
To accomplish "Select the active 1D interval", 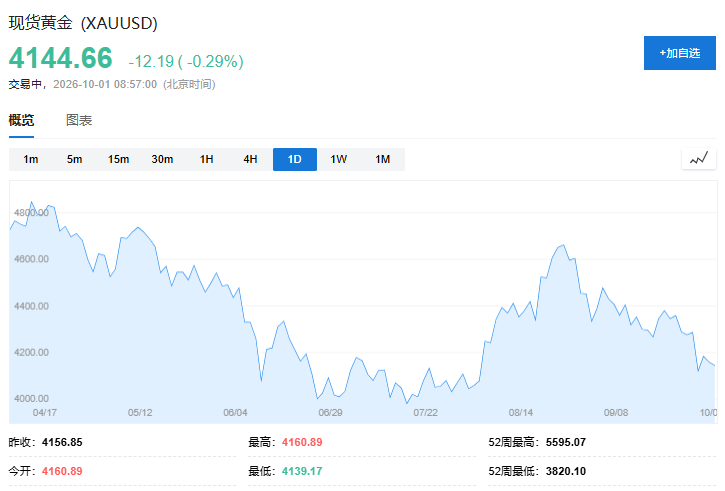I will tap(295, 160).
